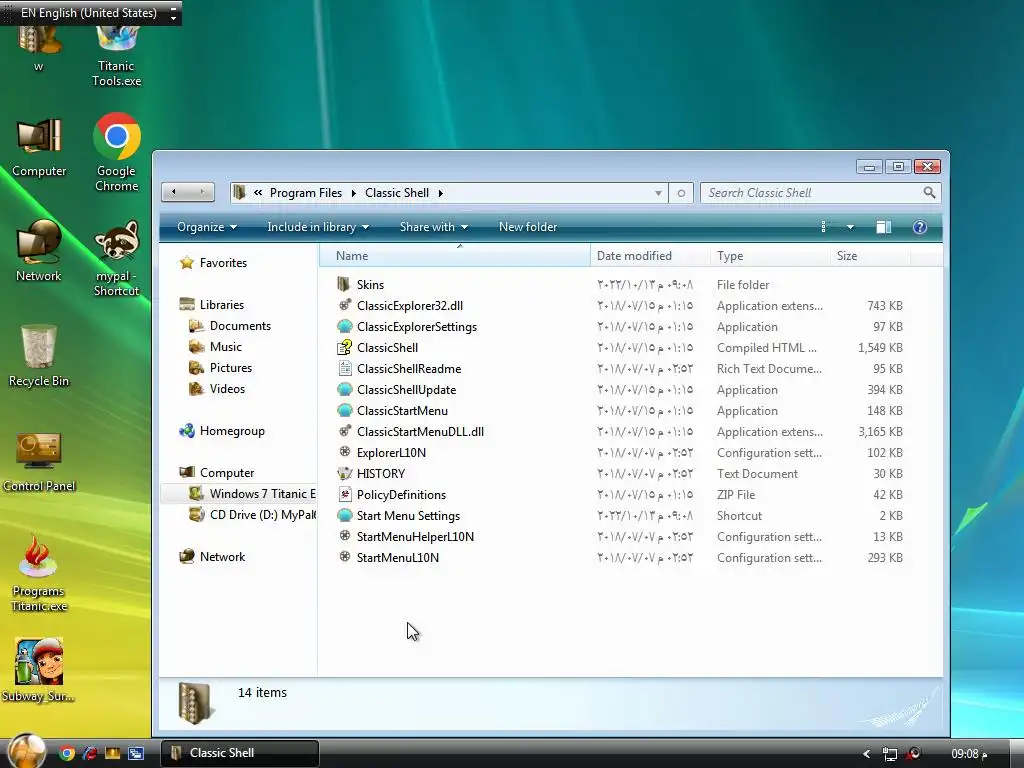Click the taskbar clock
The height and width of the screenshot is (768, 1024).
click(969, 754)
